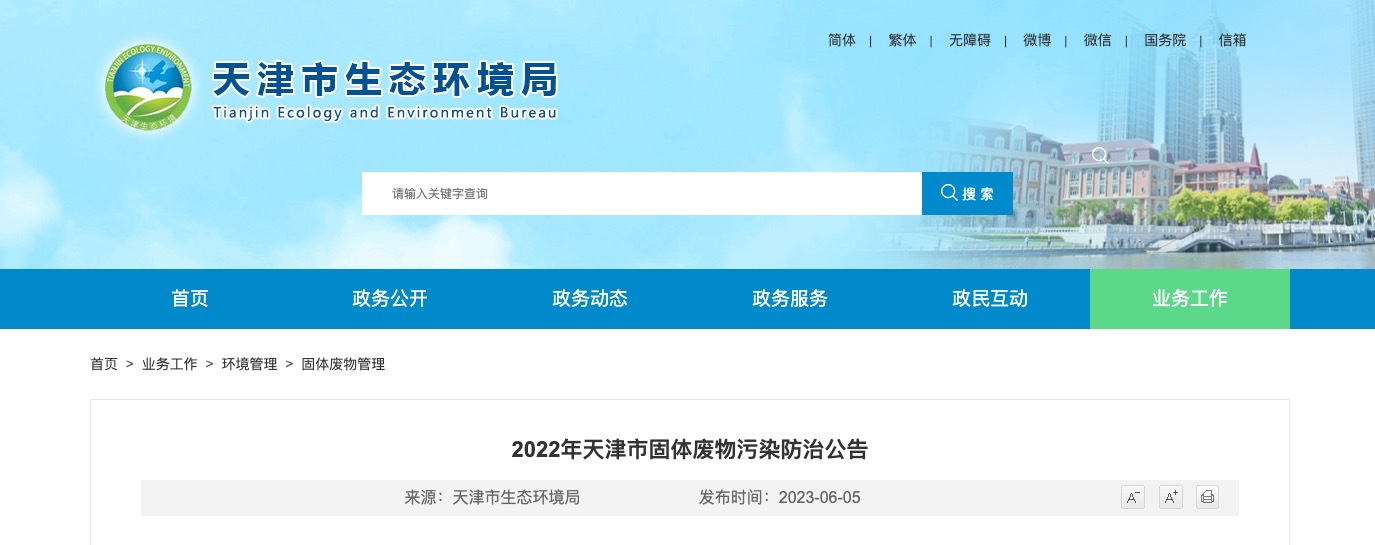Open the 微信 link in the header

tap(1097, 40)
